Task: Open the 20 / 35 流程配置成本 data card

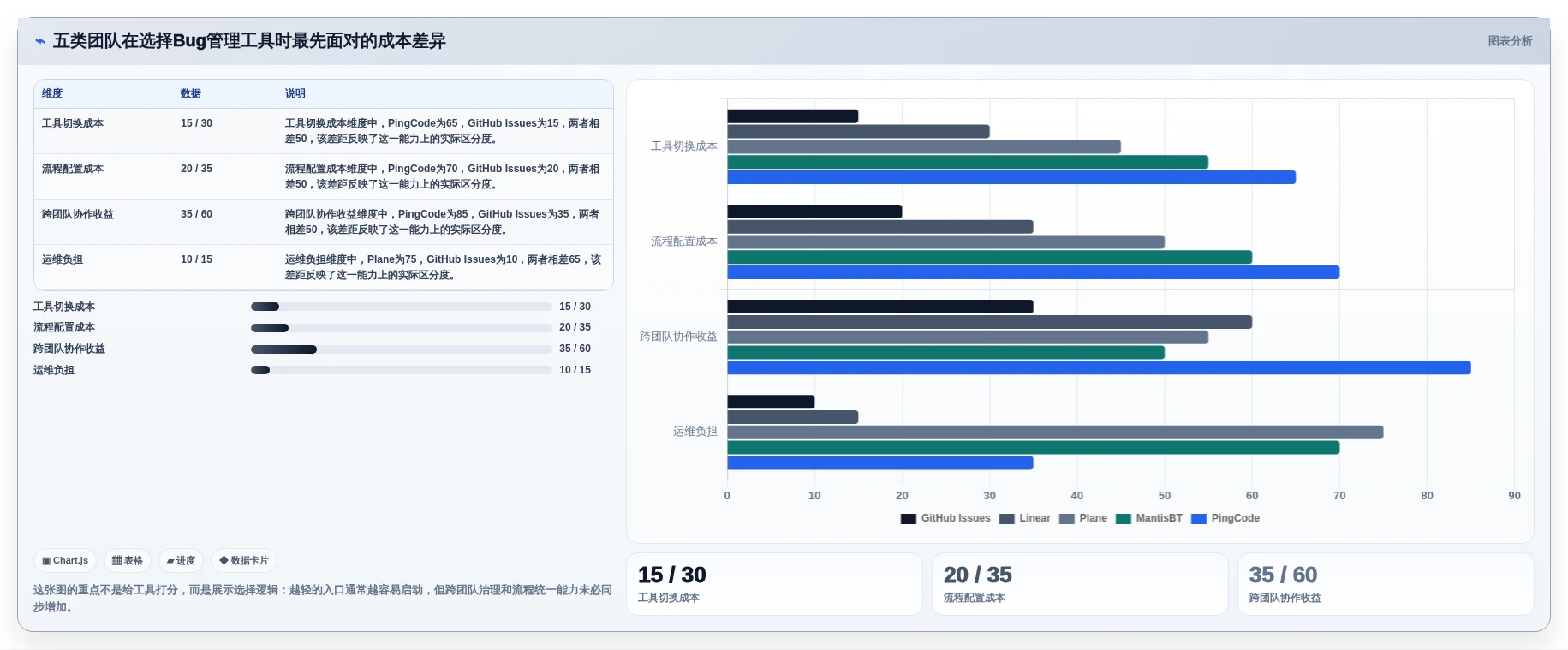Action: coord(1080,584)
